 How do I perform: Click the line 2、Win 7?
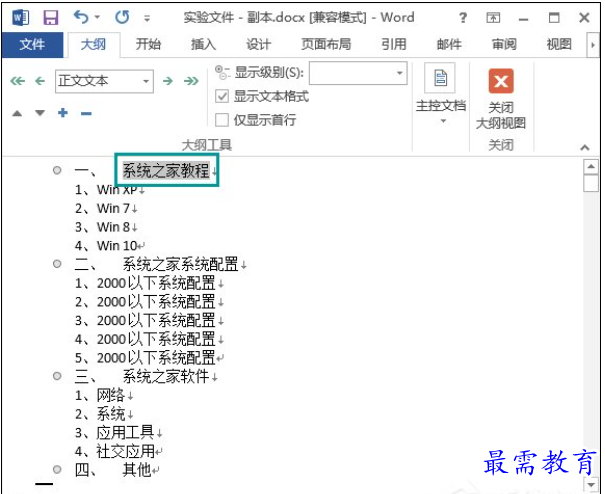tap(103, 208)
